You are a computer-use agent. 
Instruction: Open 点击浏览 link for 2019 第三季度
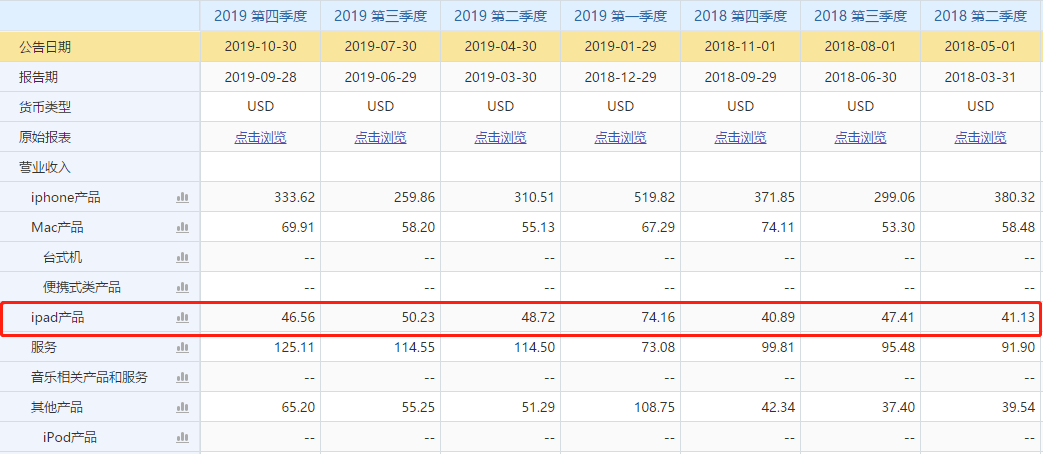[380, 138]
